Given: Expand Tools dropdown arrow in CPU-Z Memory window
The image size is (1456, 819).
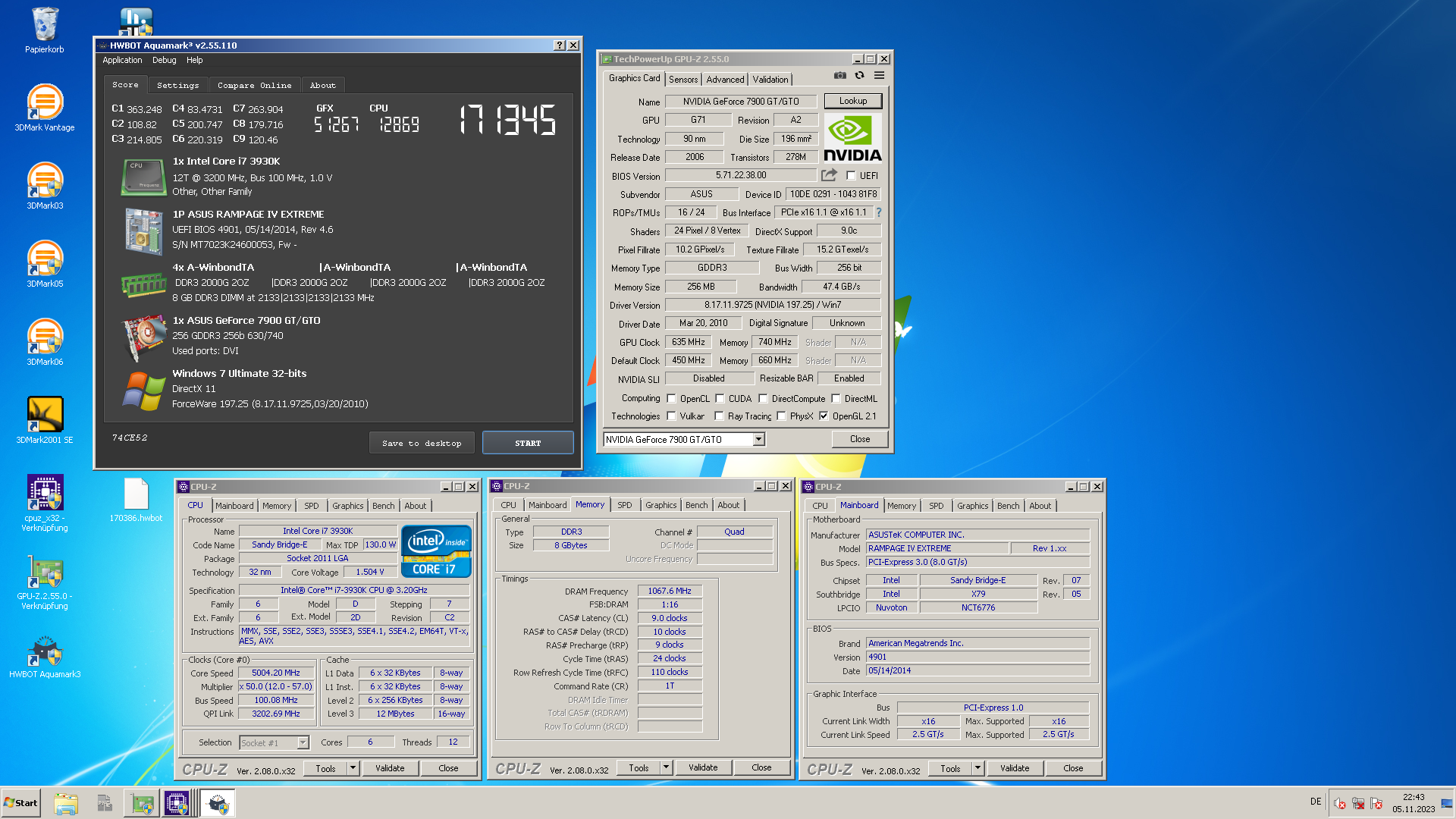Looking at the screenshot, I should point(666,767).
